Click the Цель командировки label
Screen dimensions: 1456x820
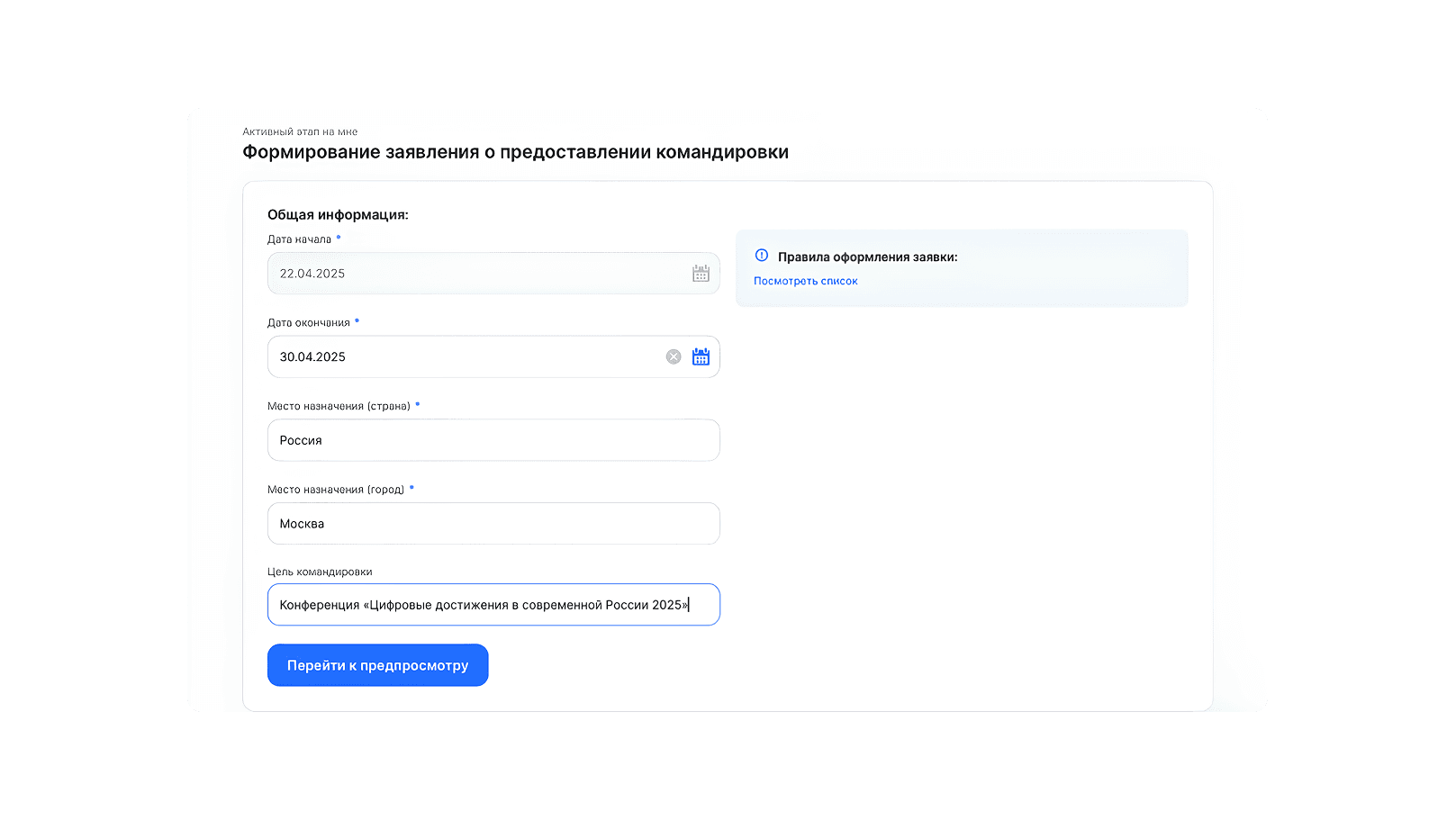pyautogui.click(x=320, y=572)
